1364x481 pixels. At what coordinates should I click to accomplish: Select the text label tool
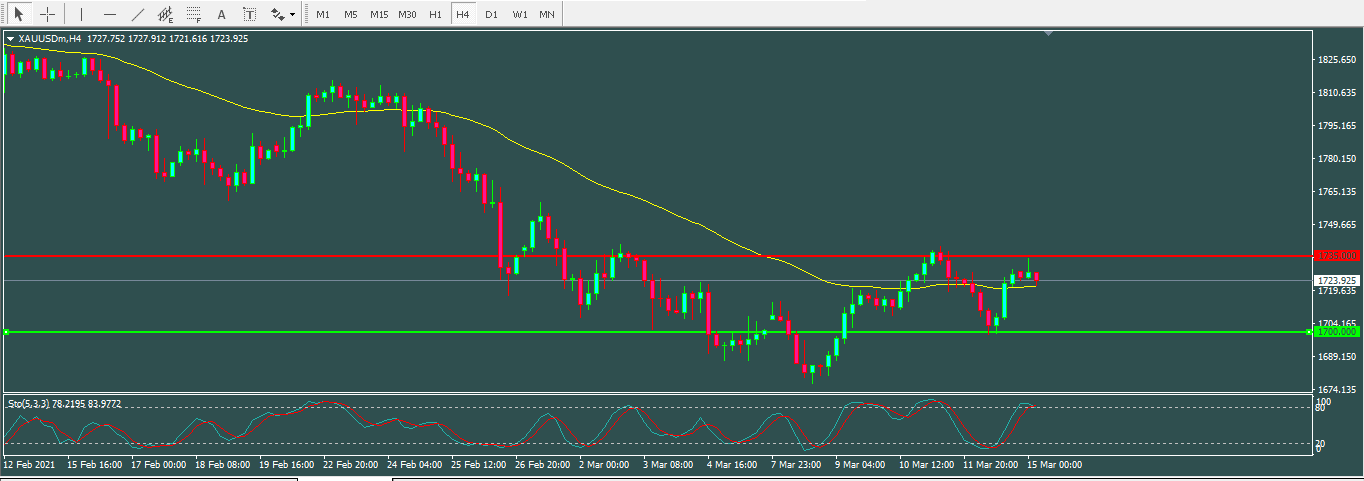(x=249, y=14)
